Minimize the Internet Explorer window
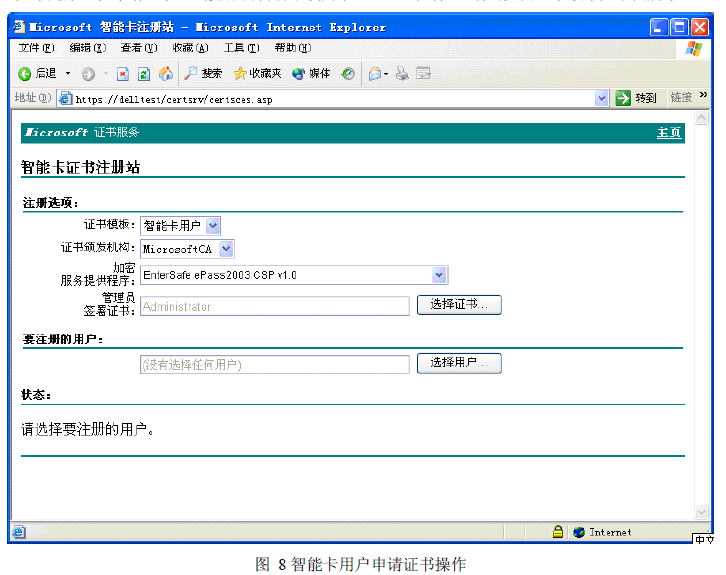Image resolution: width=726 pixels, height=575 pixels. click(x=658, y=27)
